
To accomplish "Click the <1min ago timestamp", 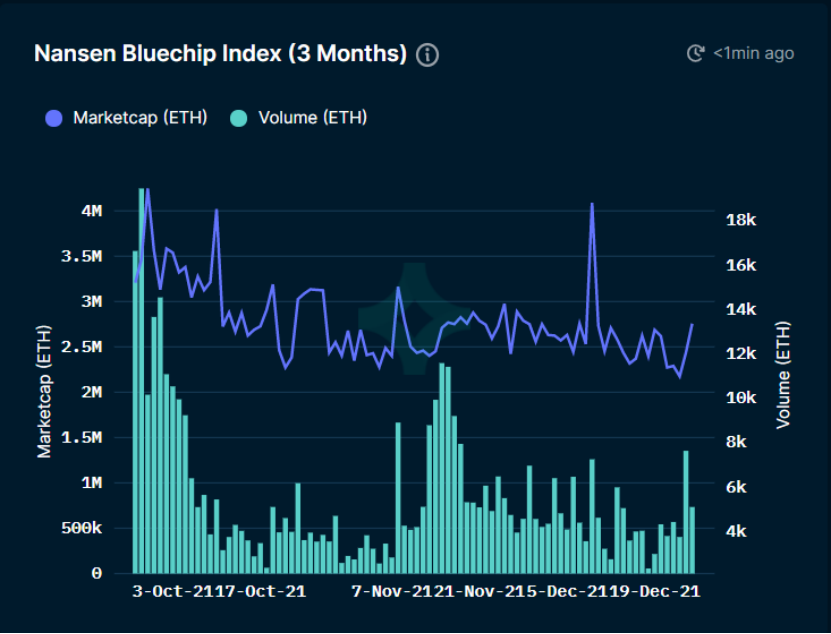I will click(753, 53).
